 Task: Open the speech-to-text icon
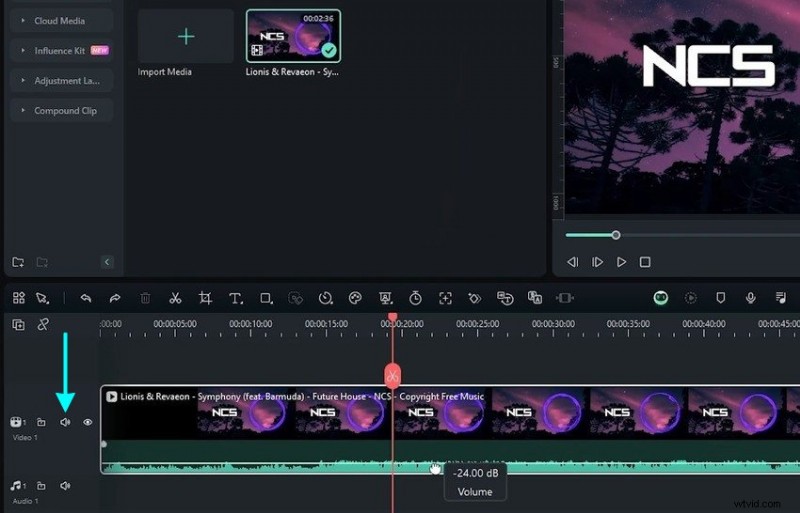coord(505,298)
